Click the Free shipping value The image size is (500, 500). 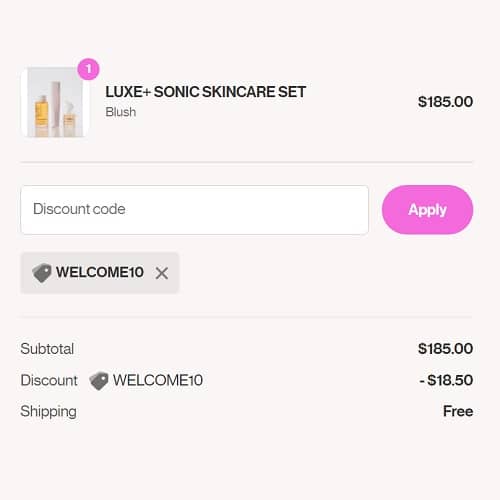pos(458,411)
